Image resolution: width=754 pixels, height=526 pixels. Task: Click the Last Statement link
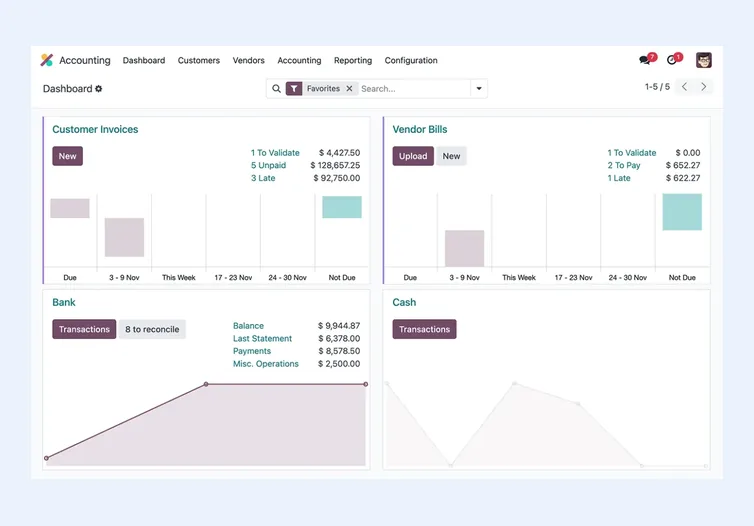click(x=263, y=338)
